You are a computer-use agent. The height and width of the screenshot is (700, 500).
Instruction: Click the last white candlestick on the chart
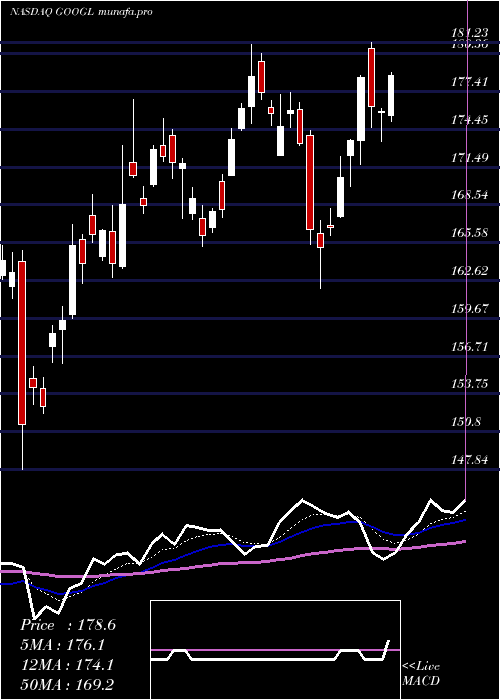click(391, 96)
